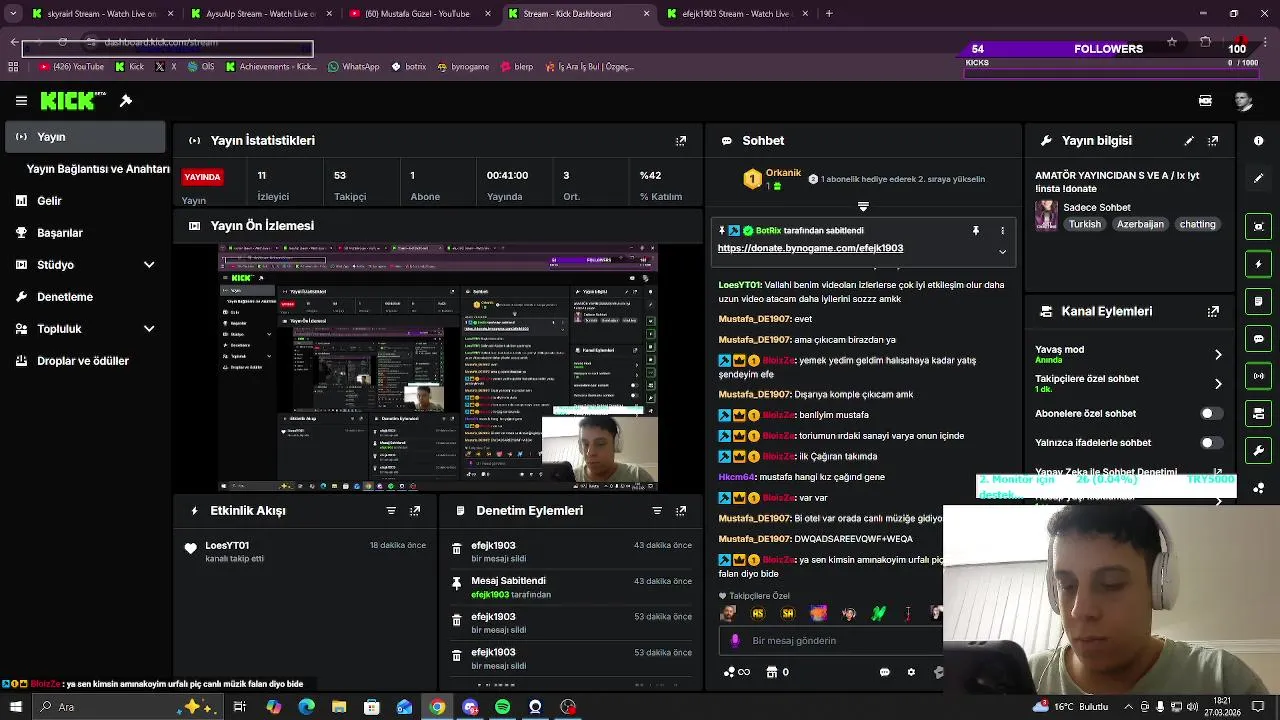Open Spotify from the Windows taskbar
This screenshot has height=720, width=1280.
click(x=503, y=707)
